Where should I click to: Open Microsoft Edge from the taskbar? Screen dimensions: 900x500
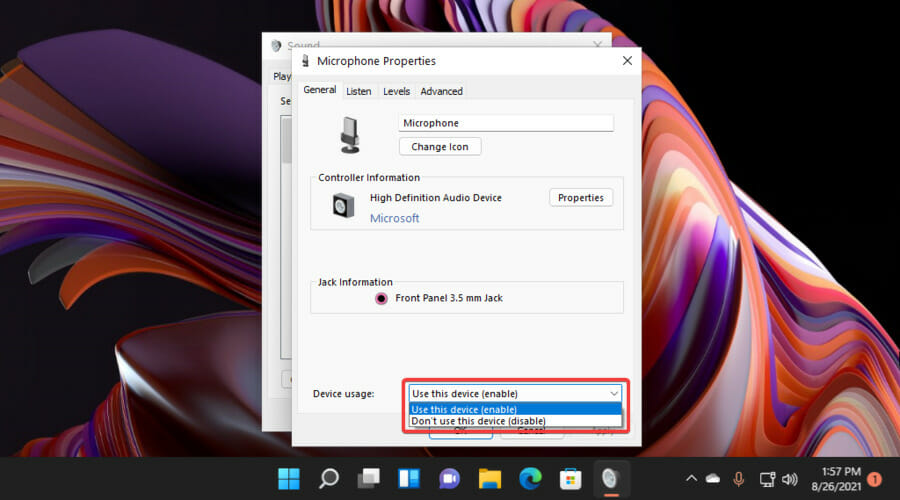pyautogui.click(x=529, y=478)
